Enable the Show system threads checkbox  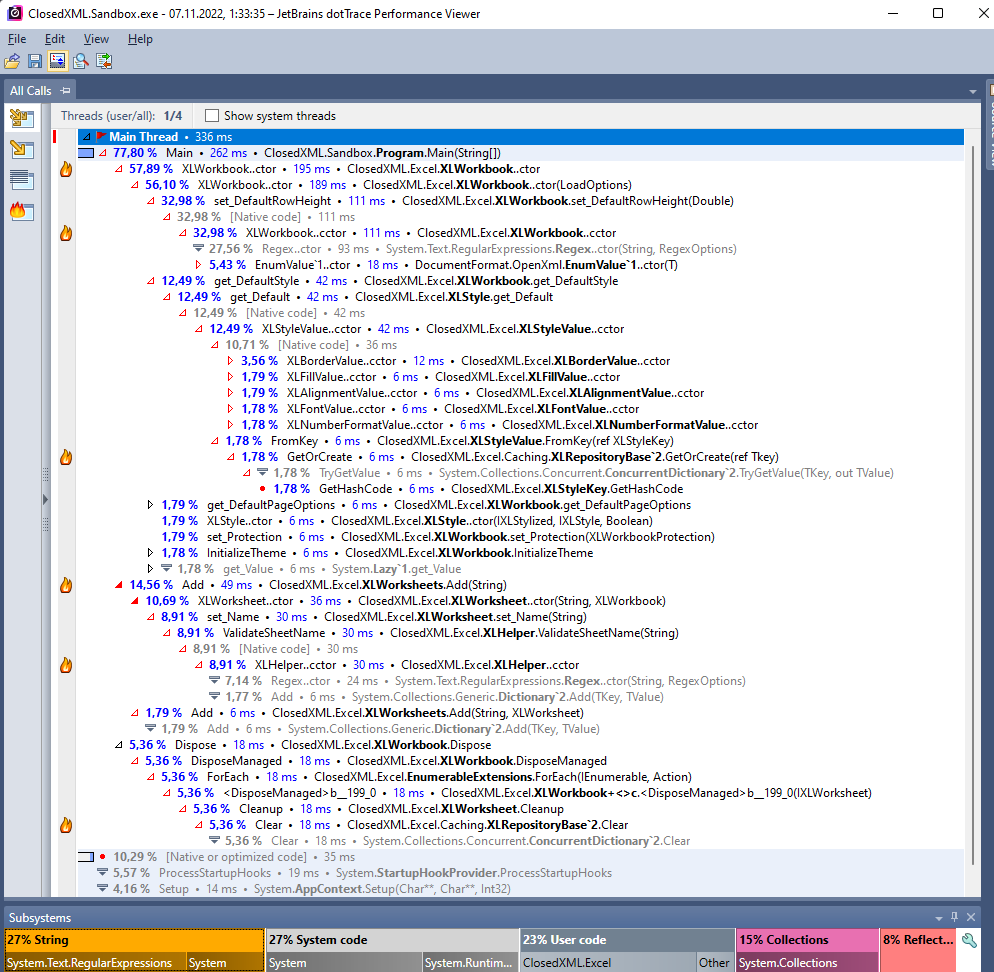210,116
